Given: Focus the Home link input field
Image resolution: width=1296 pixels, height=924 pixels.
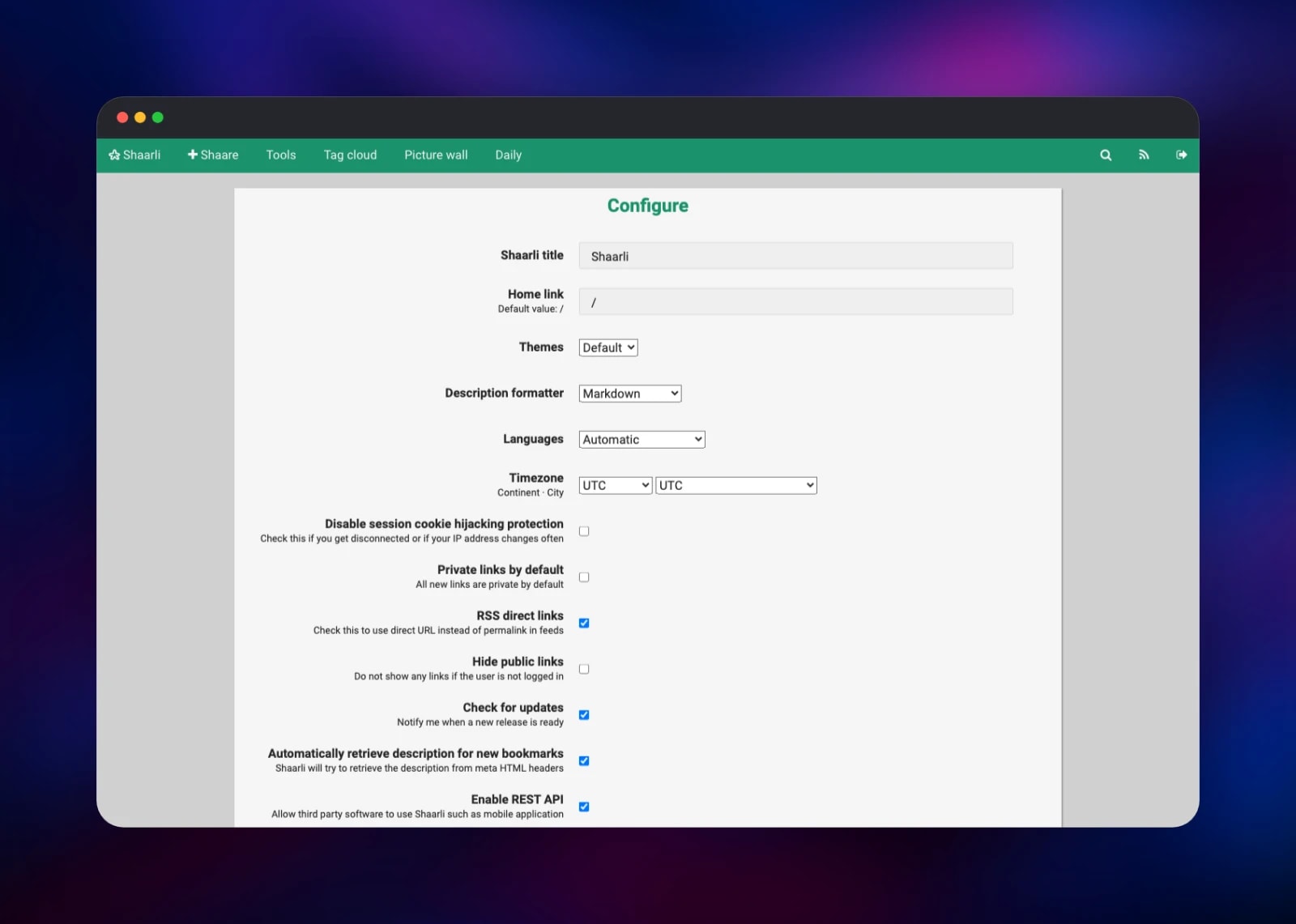Looking at the screenshot, I should (x=795, y=302).
